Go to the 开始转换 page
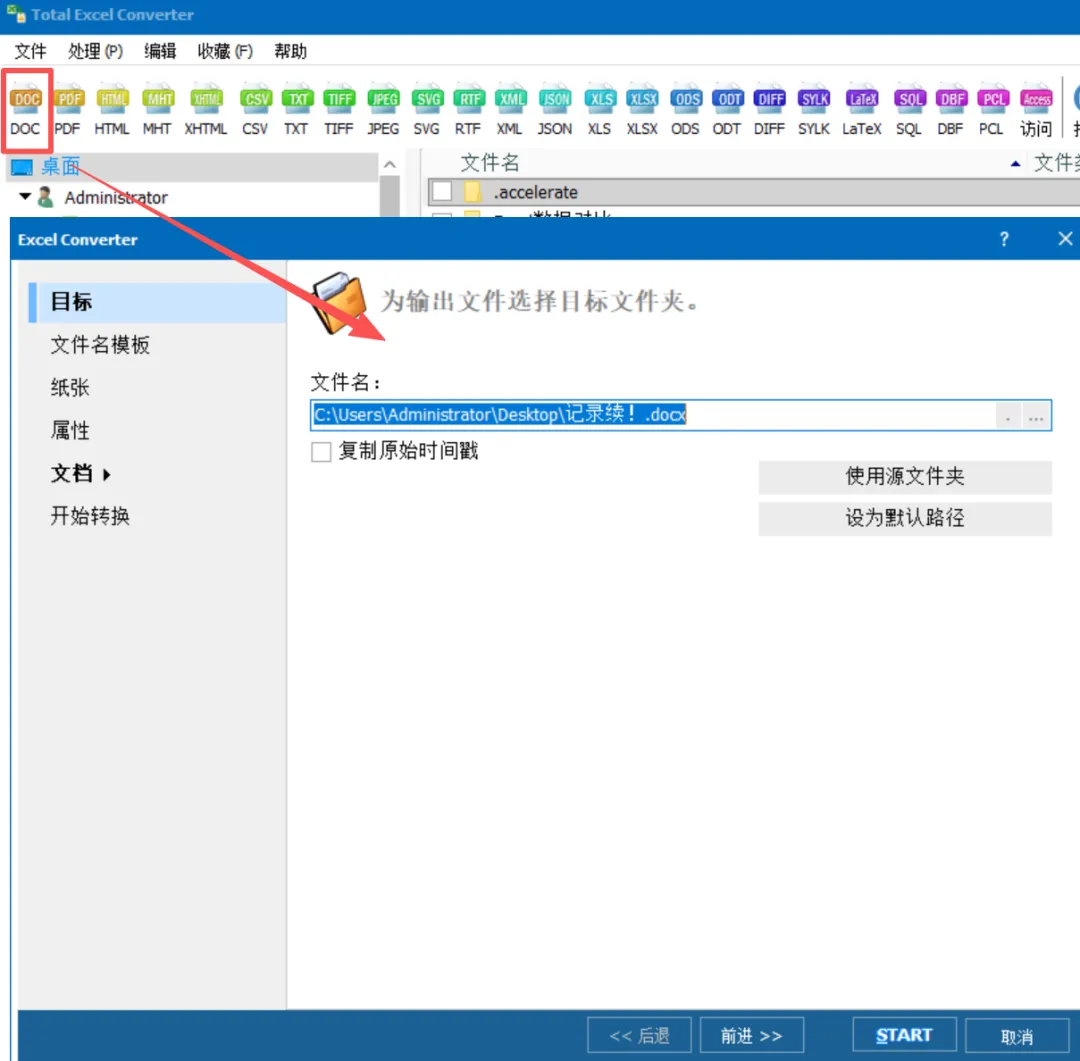Screen dimensions: 1080x1061 pos(90,516)
